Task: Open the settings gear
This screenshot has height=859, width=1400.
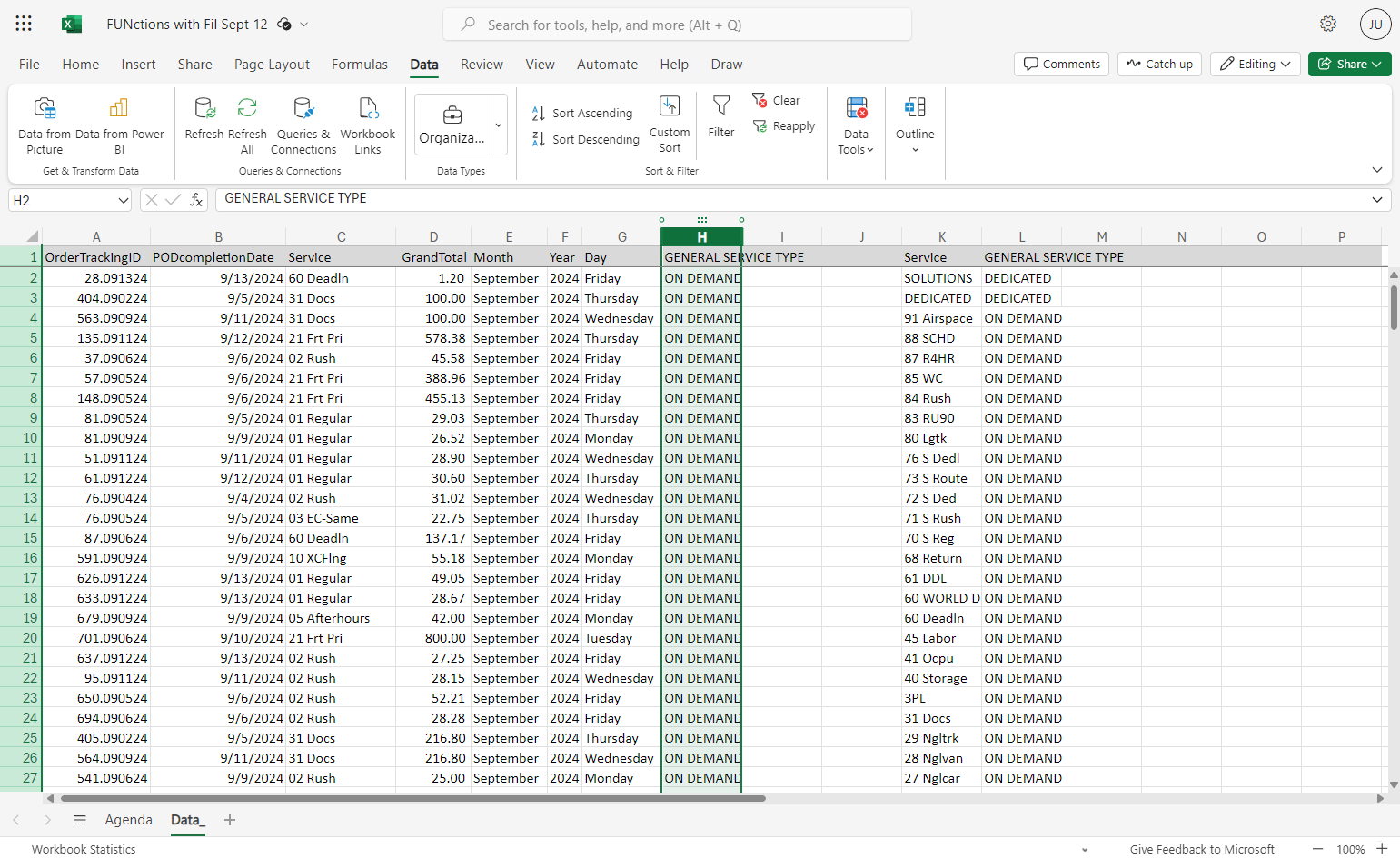Action: click(1328, 24)
